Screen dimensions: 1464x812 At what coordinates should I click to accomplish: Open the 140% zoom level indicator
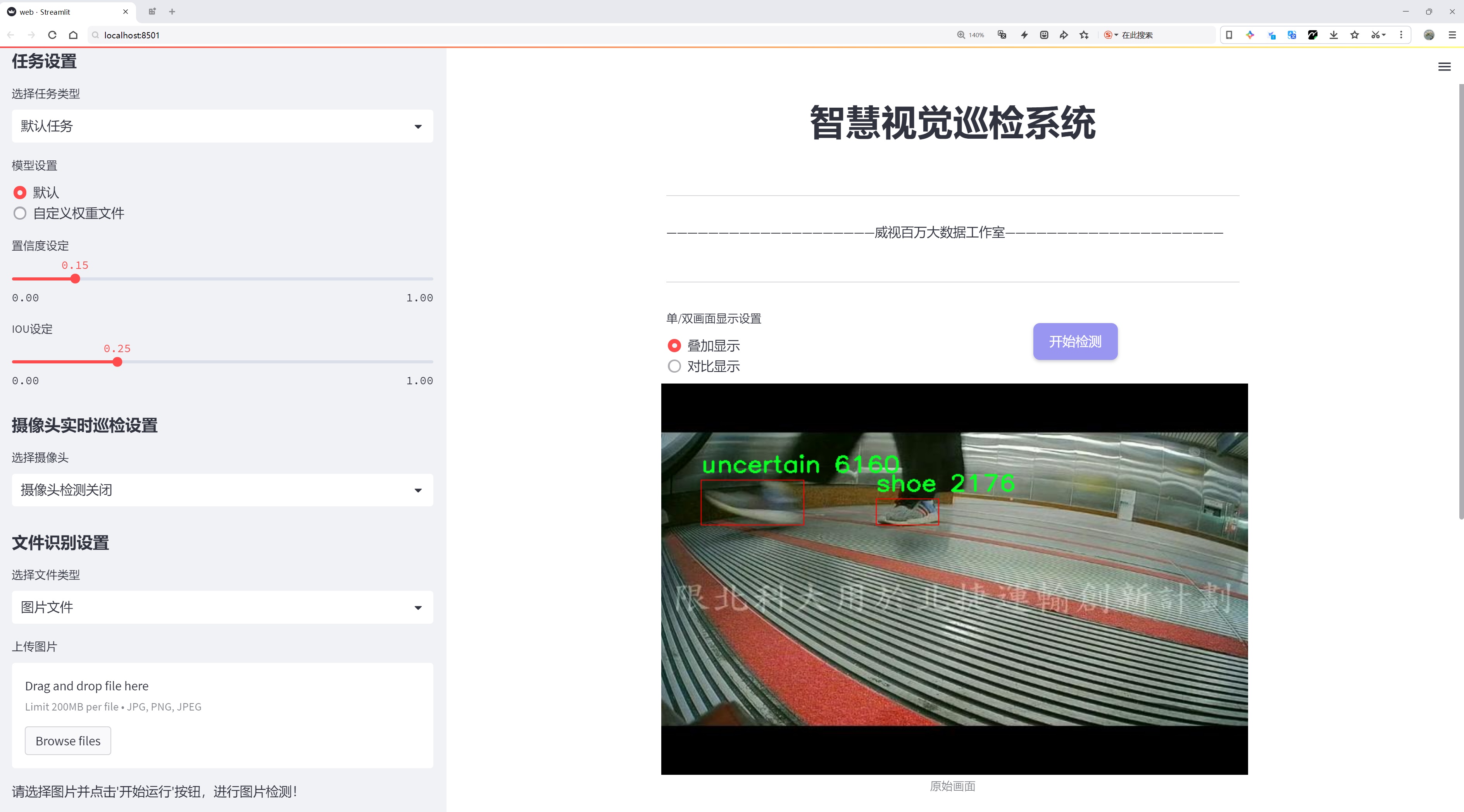click(x=971, y=35)
